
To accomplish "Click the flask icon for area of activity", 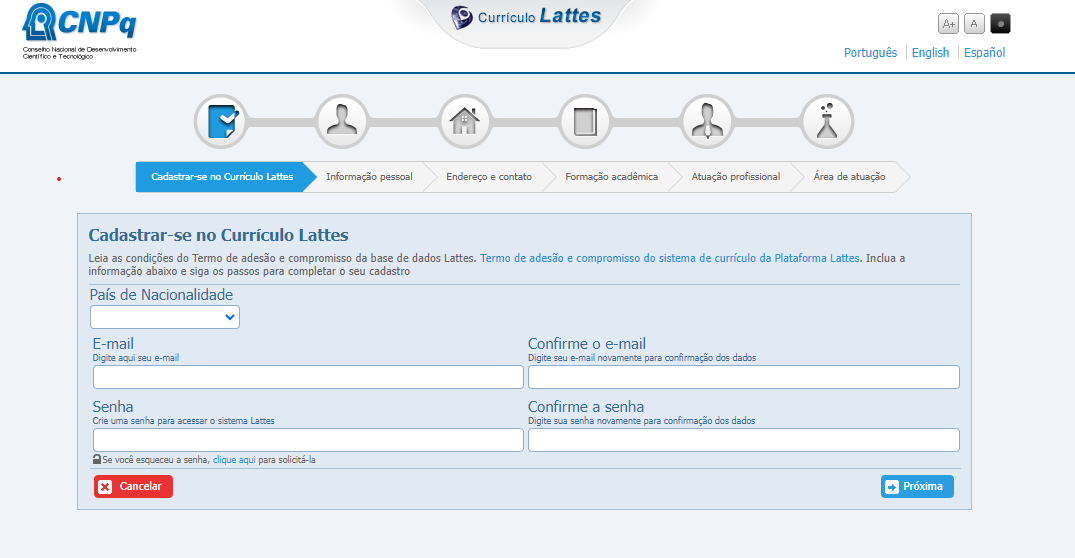I will 827,121.
